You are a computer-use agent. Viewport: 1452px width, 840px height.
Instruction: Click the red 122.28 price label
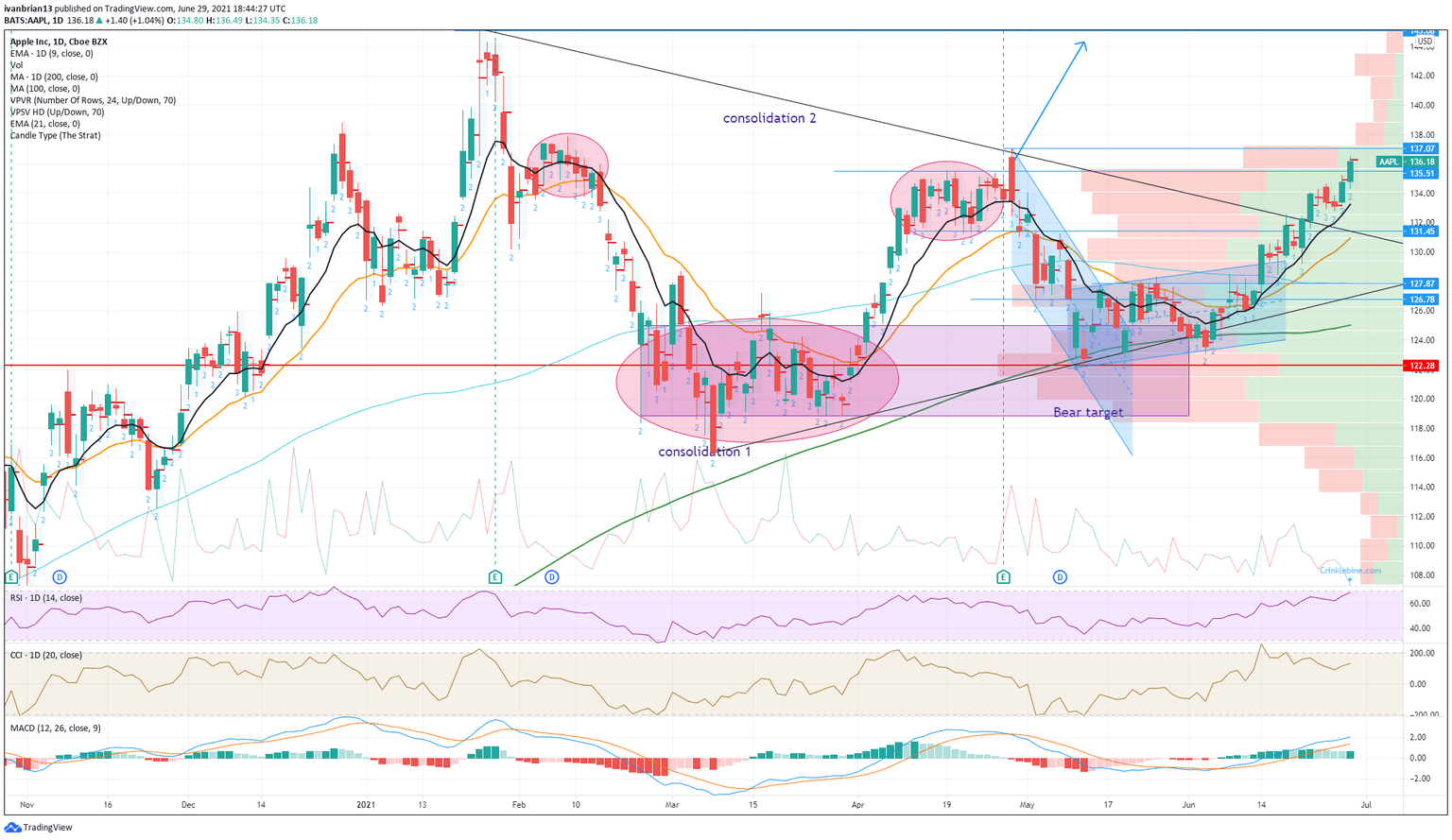point(1423,366)
